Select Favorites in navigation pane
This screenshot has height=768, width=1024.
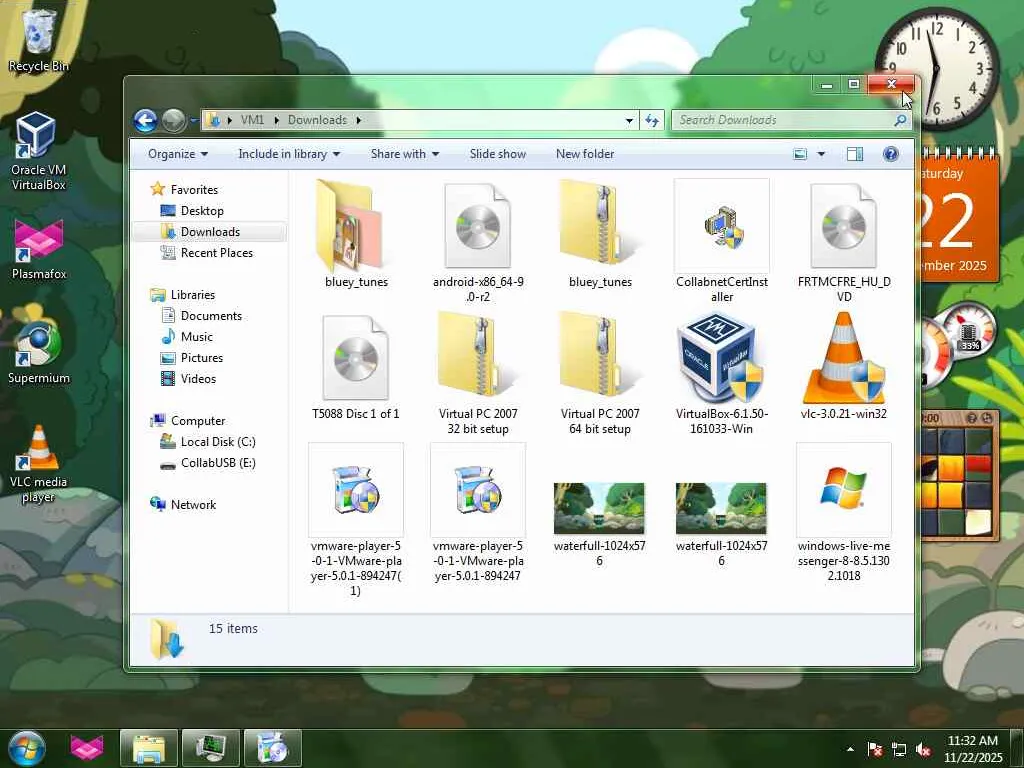click(194, 189)
